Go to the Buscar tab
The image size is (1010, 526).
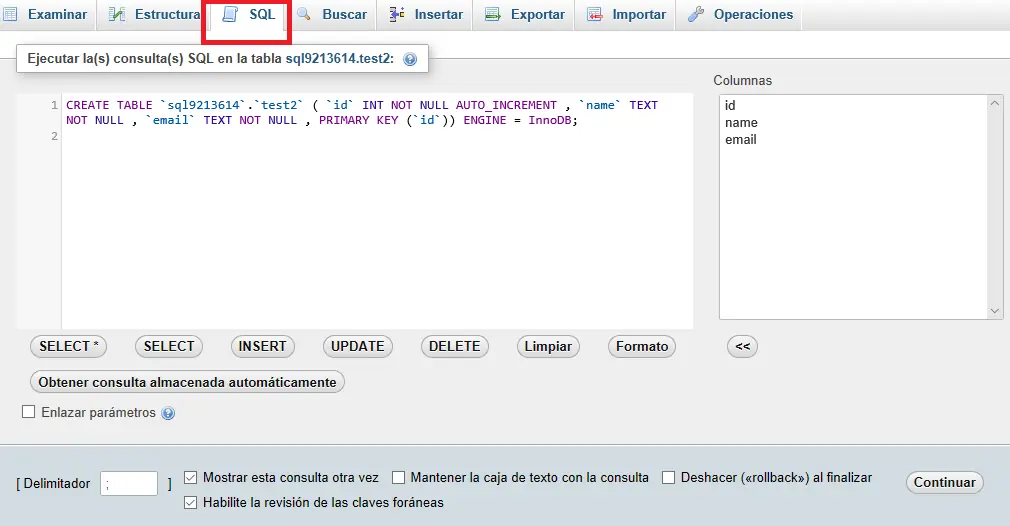click(x=332, y=14)
